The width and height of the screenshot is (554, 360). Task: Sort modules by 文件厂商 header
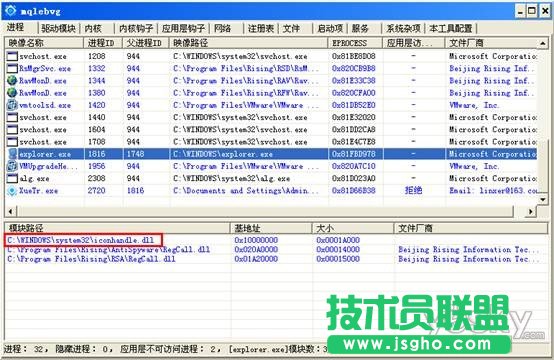(471, 228)
